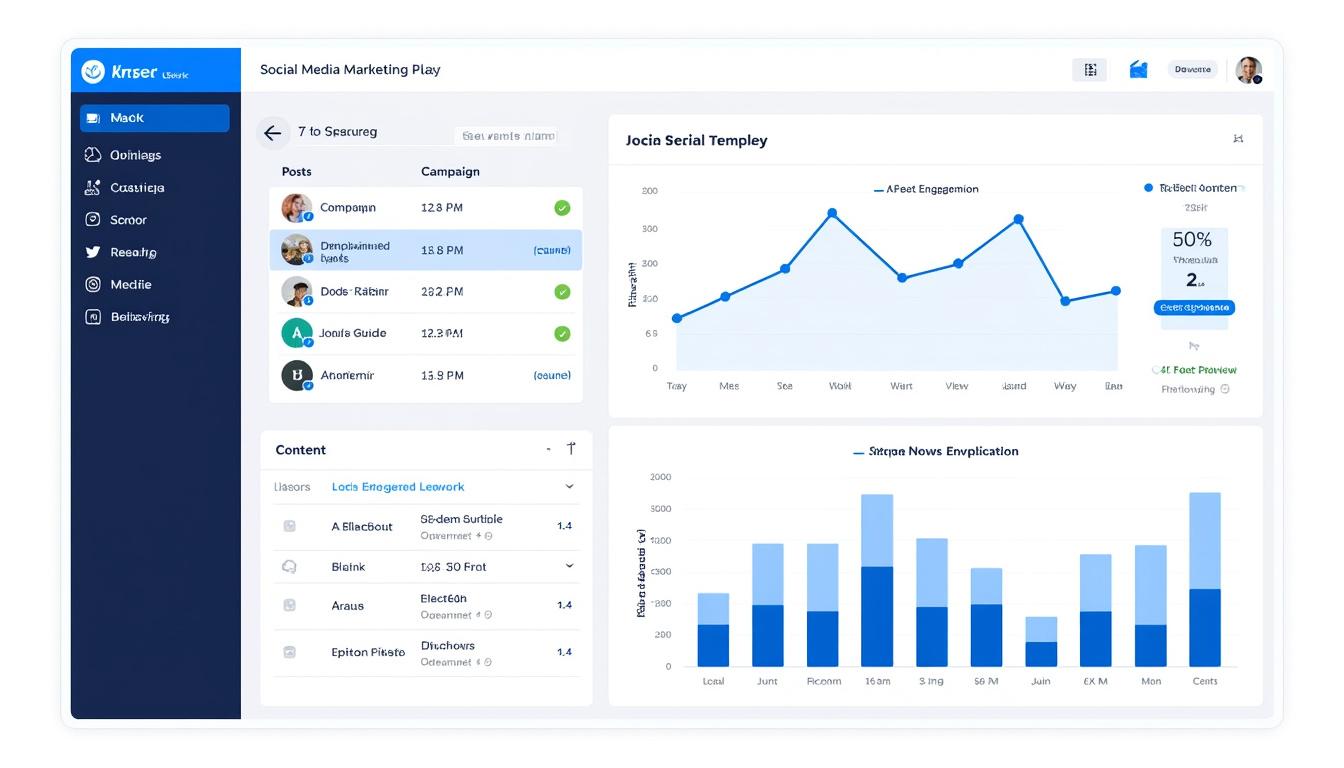Click the grid icon in the top bar

1090,69
